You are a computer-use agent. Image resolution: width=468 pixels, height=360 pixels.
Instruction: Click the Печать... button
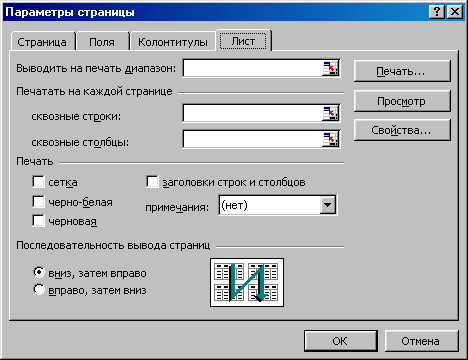[x=402, y=71]
